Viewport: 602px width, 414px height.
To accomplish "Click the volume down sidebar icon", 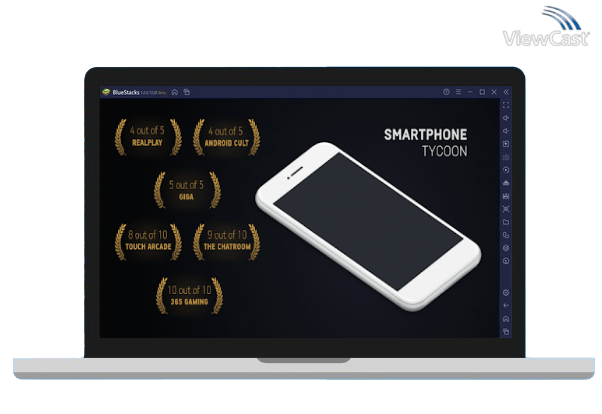I will click(x=506, y=131).
